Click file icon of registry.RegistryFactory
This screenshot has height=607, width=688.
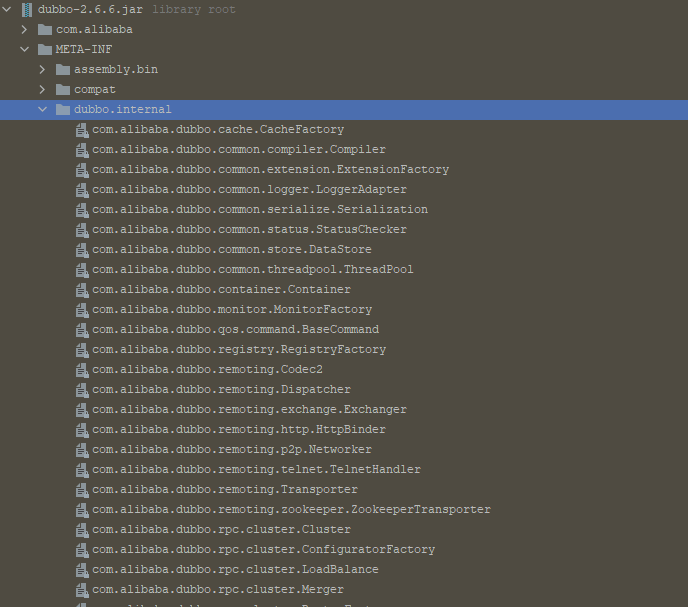click(82, 350)
